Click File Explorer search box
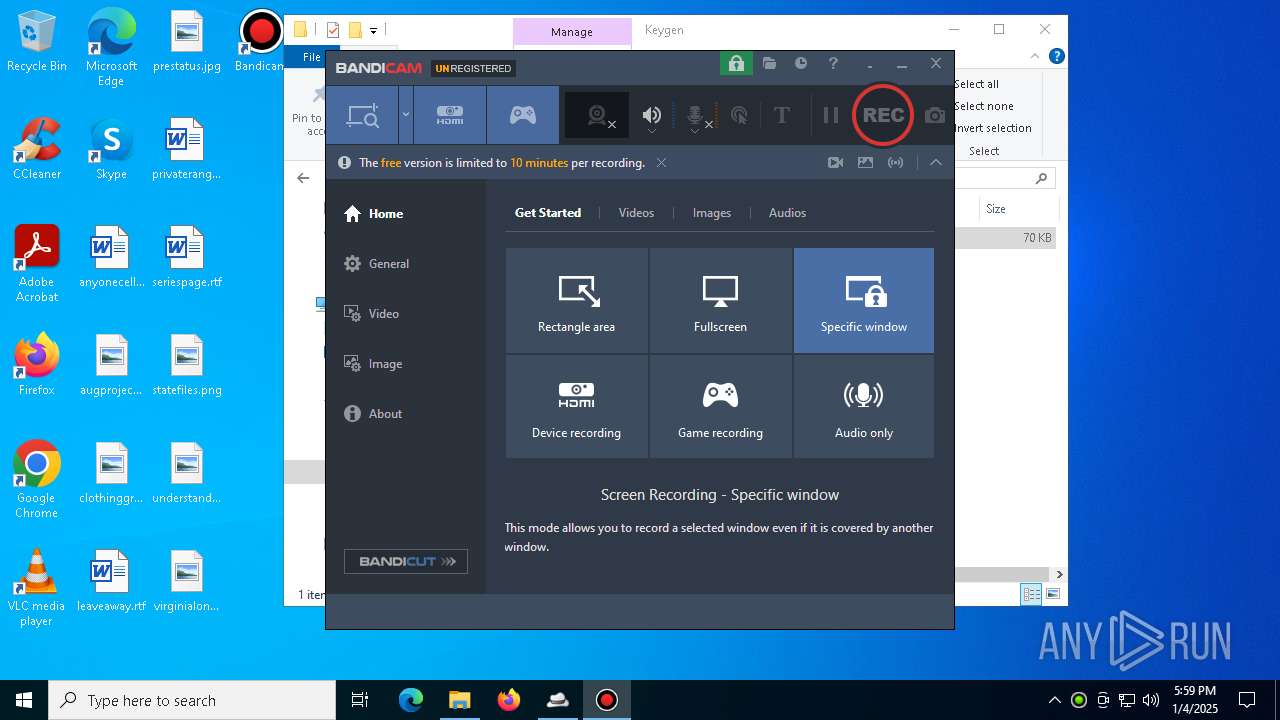This screenshot has height=720, width=1280. click(1004, 178)
